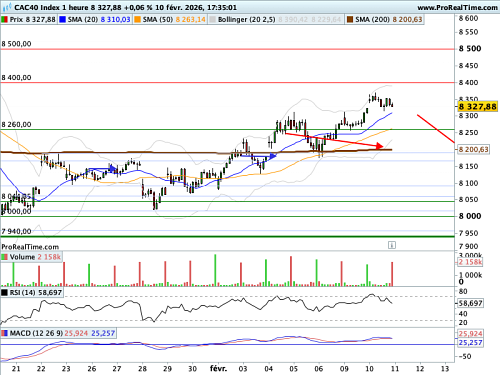Click the yellow 8 327,88 current price tag
Viewport: 500px width, 375px height.
(477, 107)
